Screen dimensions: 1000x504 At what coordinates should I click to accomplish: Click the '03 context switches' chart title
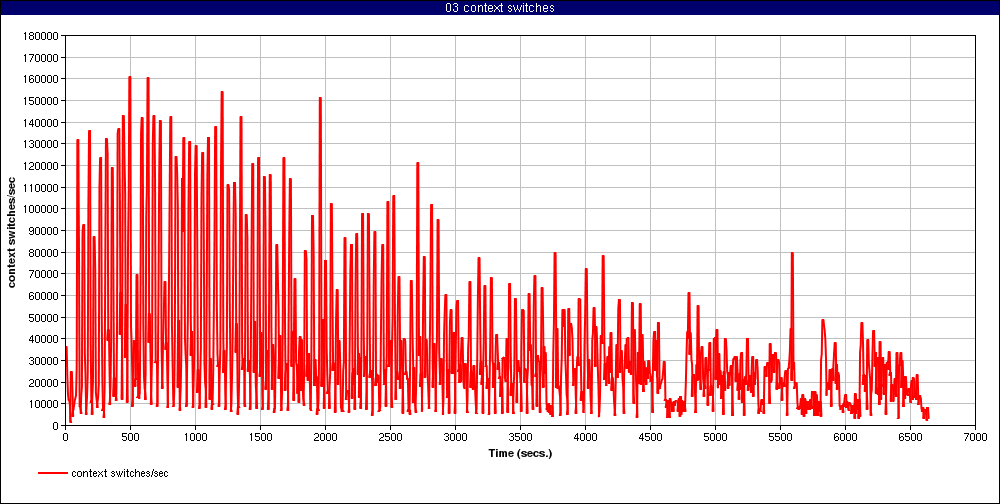500,8
